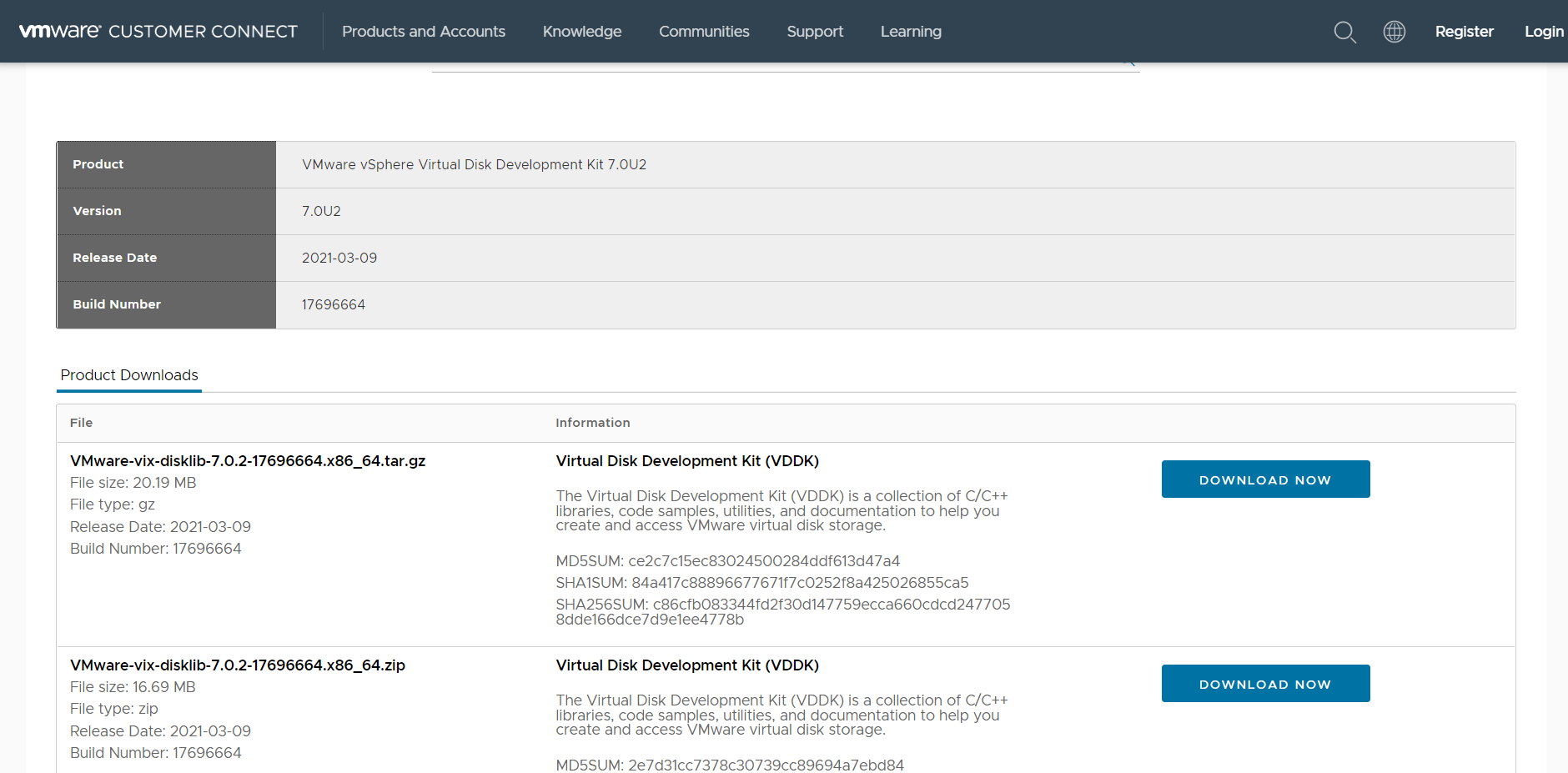This screenshot has height=773, width=1568.
Task: Click the Login link
Action: (x=1544, y=32)
